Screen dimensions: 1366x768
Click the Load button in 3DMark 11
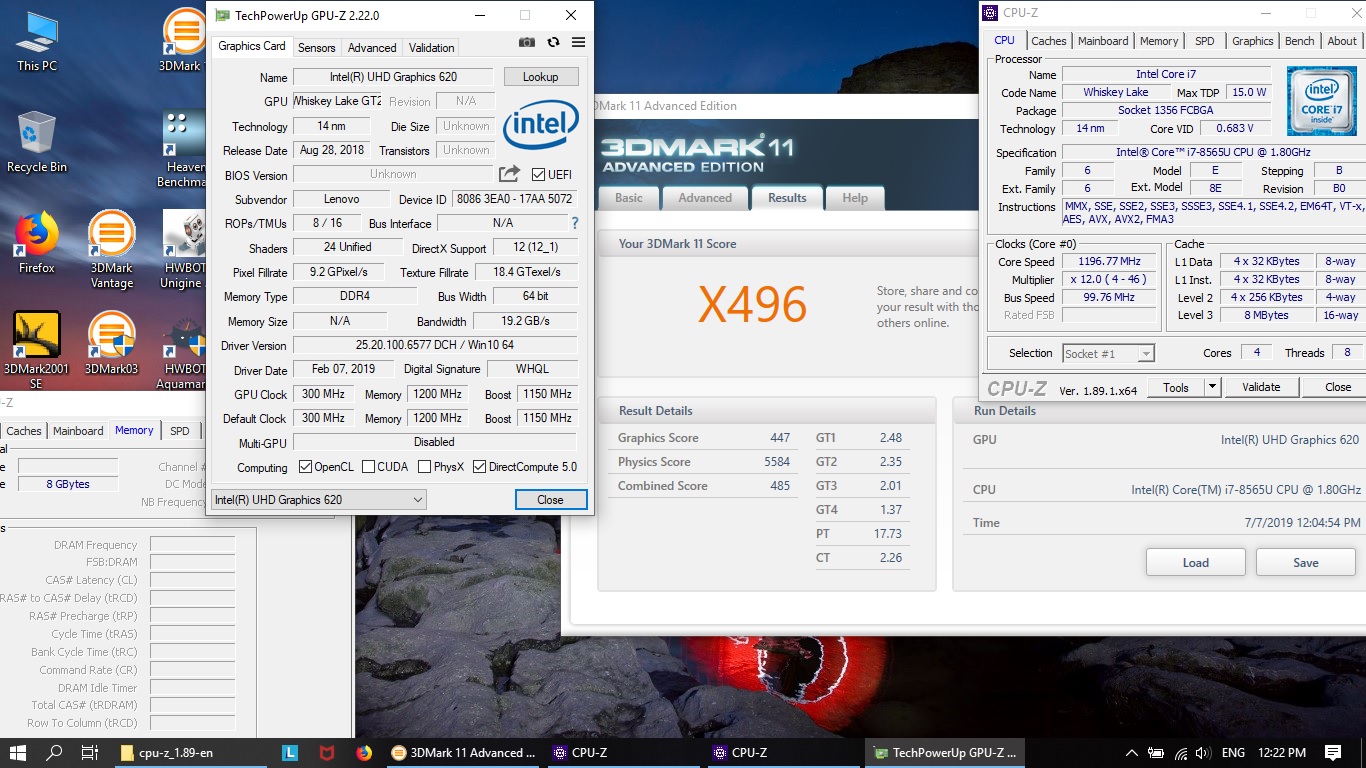tap(1196, 562)
